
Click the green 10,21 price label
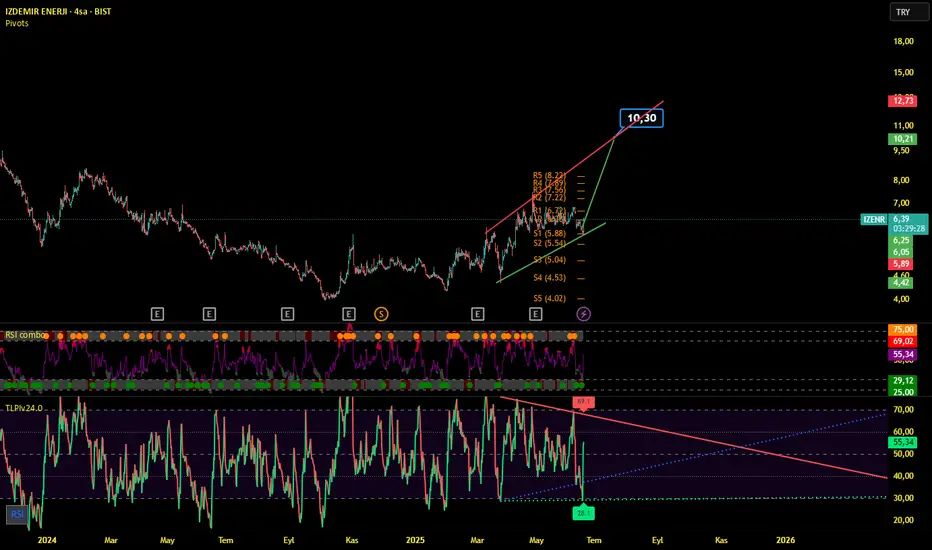click(902, 139)
